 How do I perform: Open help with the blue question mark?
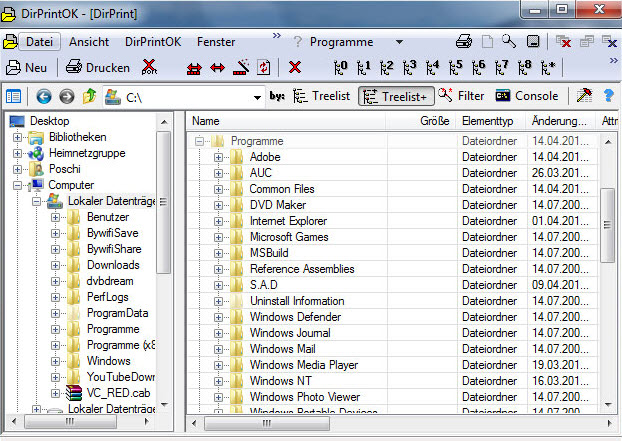[608, 96]
